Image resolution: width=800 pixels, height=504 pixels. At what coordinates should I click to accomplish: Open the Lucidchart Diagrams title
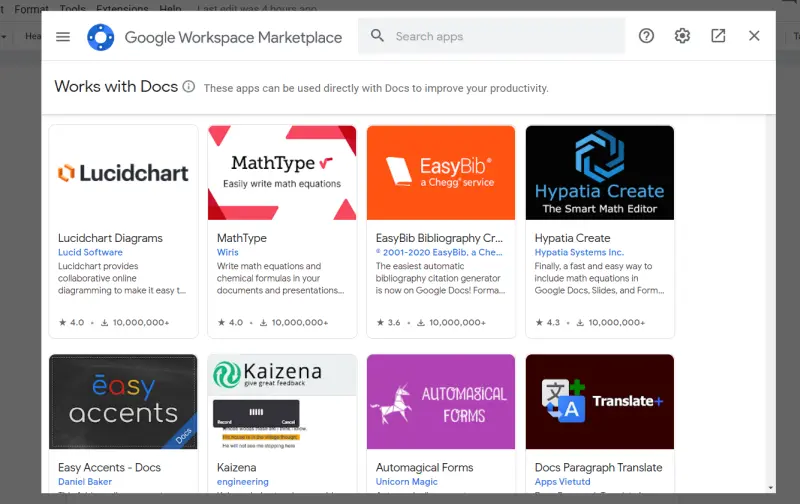[x=110, y=238]
